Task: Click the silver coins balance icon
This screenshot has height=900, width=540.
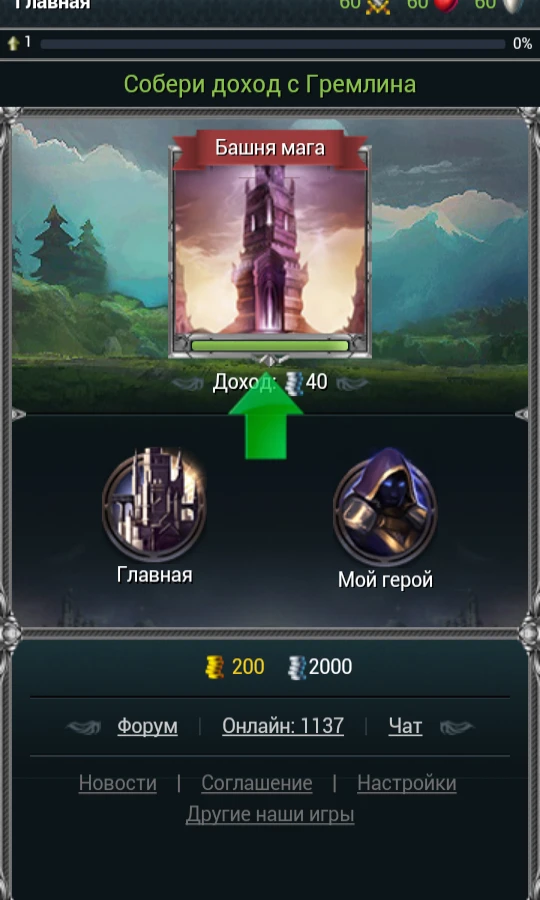Action: click(297, 668)
